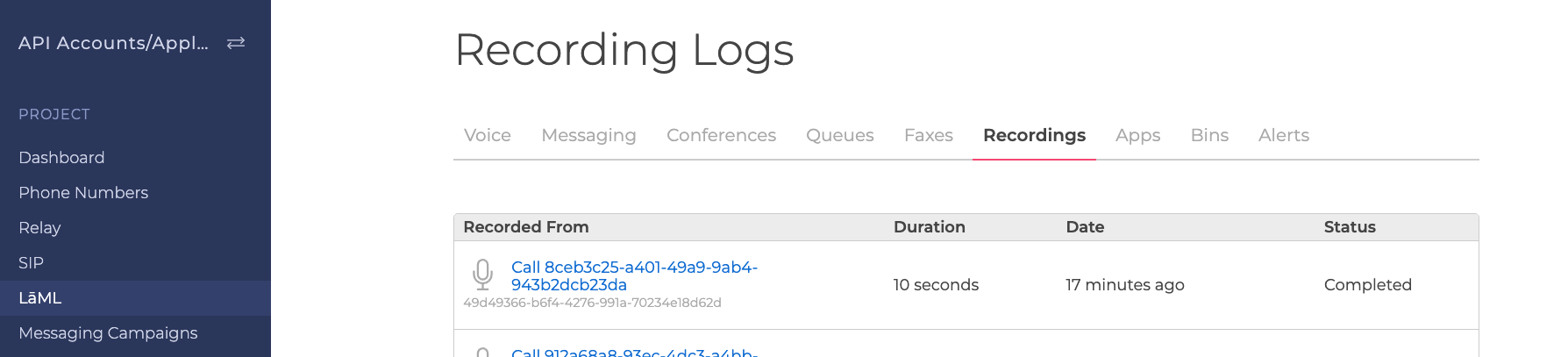Open the Voice logs tab

coord(488,135)
